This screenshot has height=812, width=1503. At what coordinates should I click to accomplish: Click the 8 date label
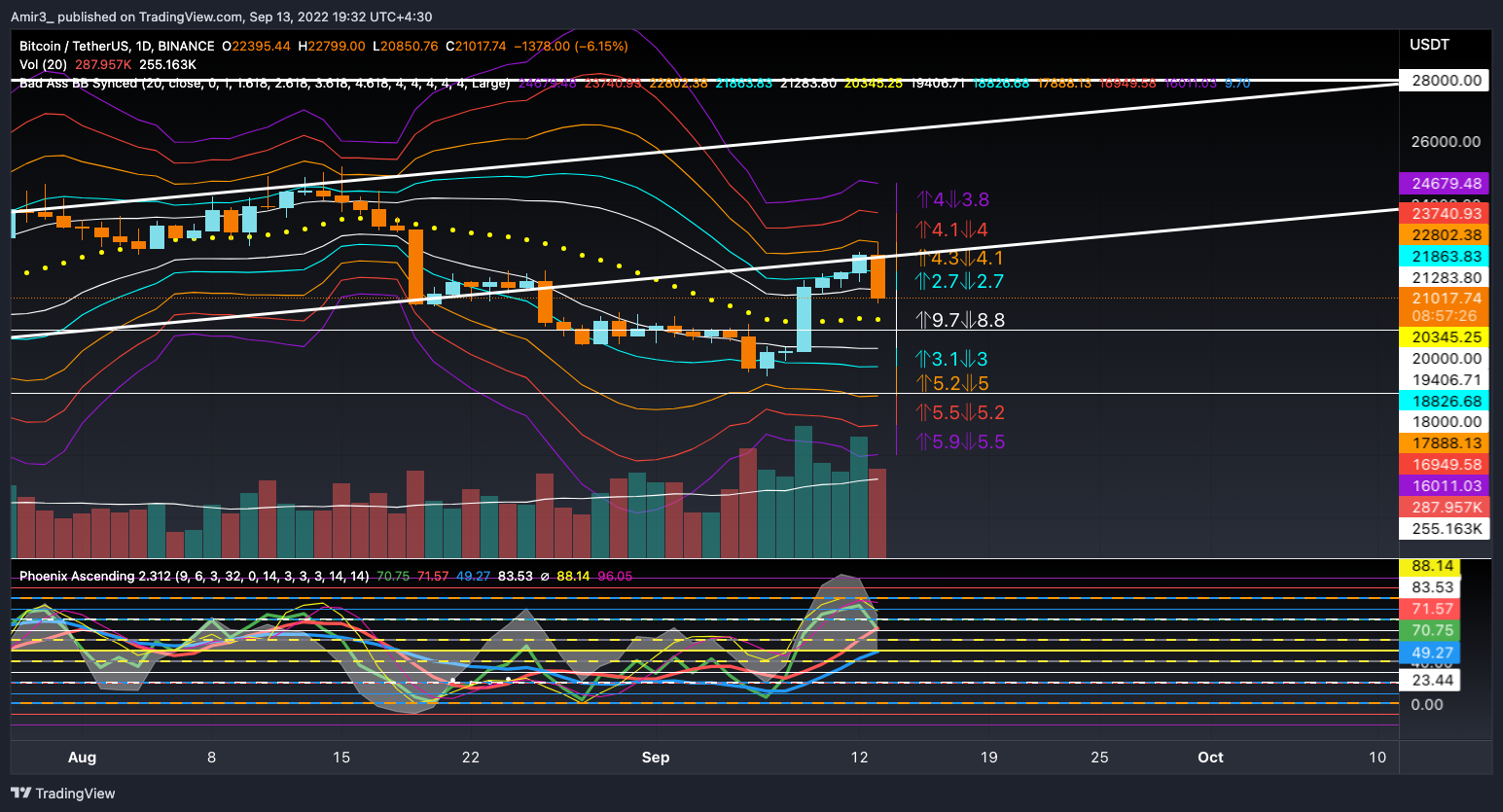[x=212, y=758]
